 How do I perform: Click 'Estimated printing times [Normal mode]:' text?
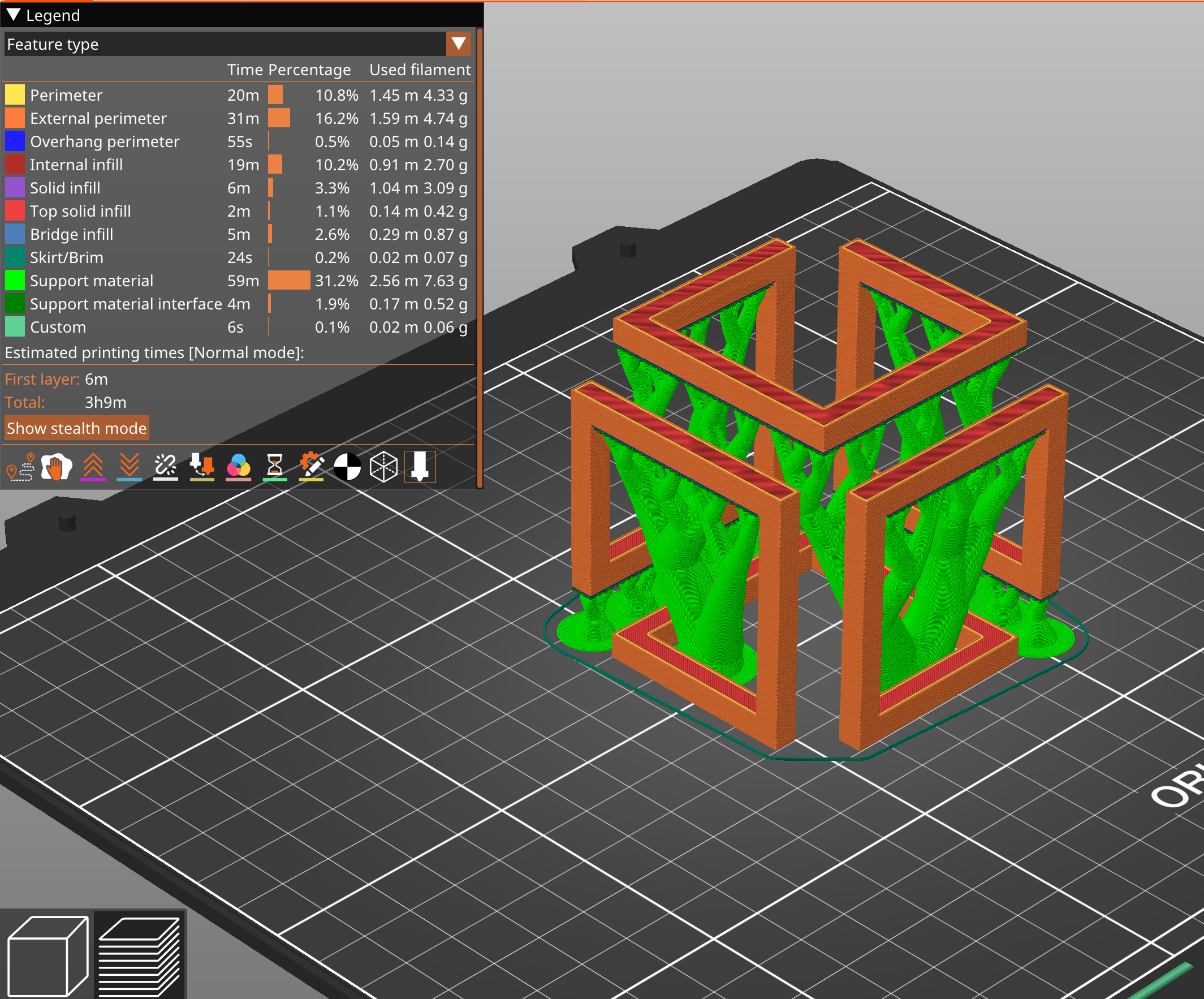point(154,352)
